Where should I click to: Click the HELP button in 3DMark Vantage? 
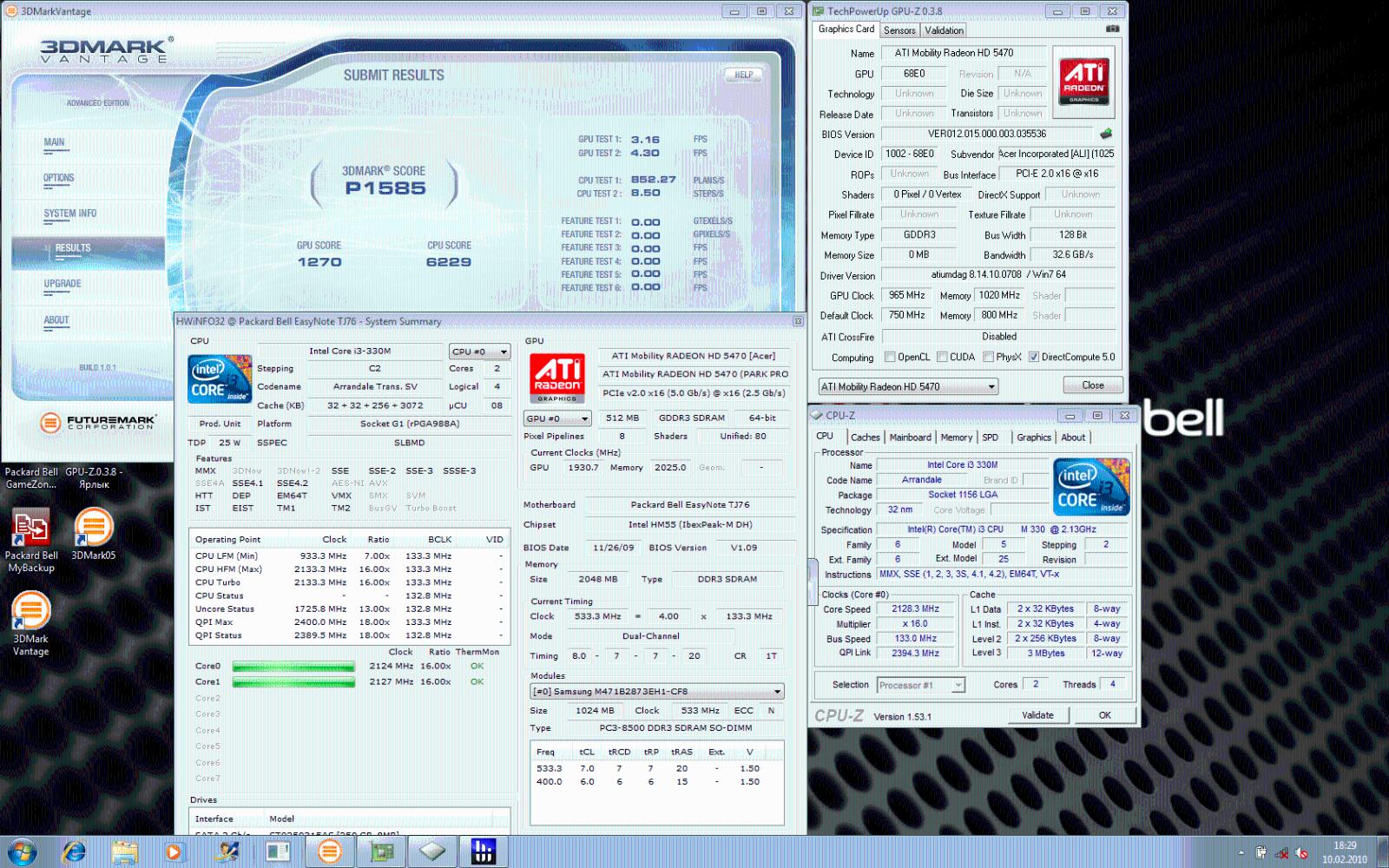point(744,75)
